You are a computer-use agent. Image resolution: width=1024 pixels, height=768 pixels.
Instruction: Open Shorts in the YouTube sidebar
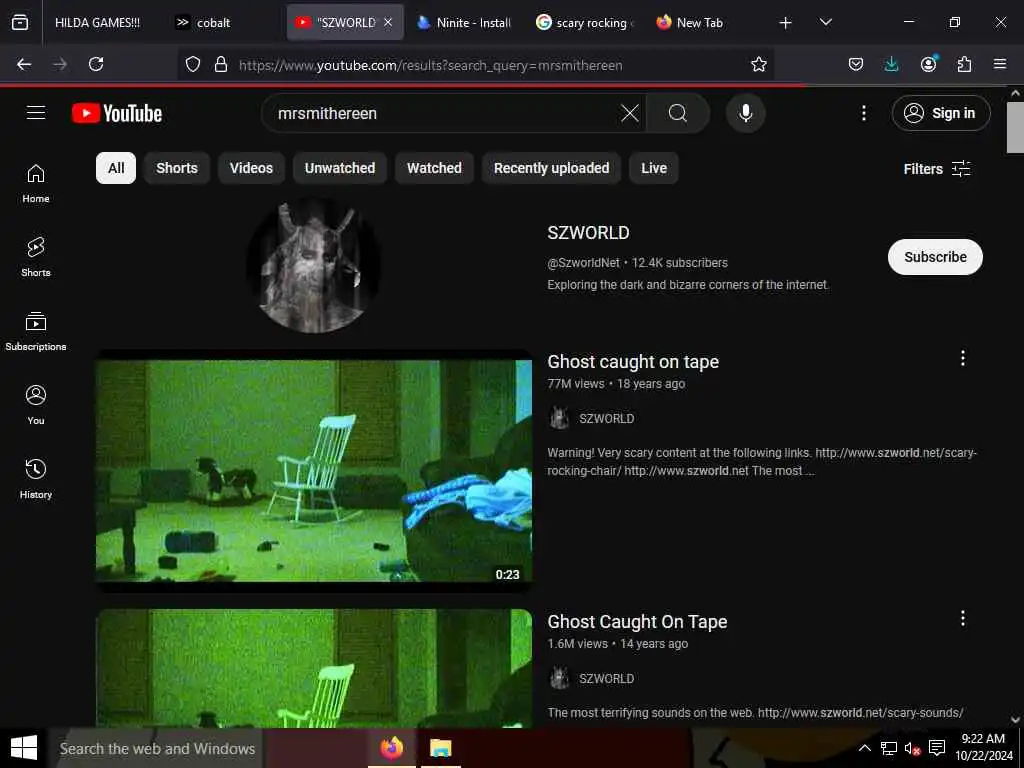pos(36,257)
